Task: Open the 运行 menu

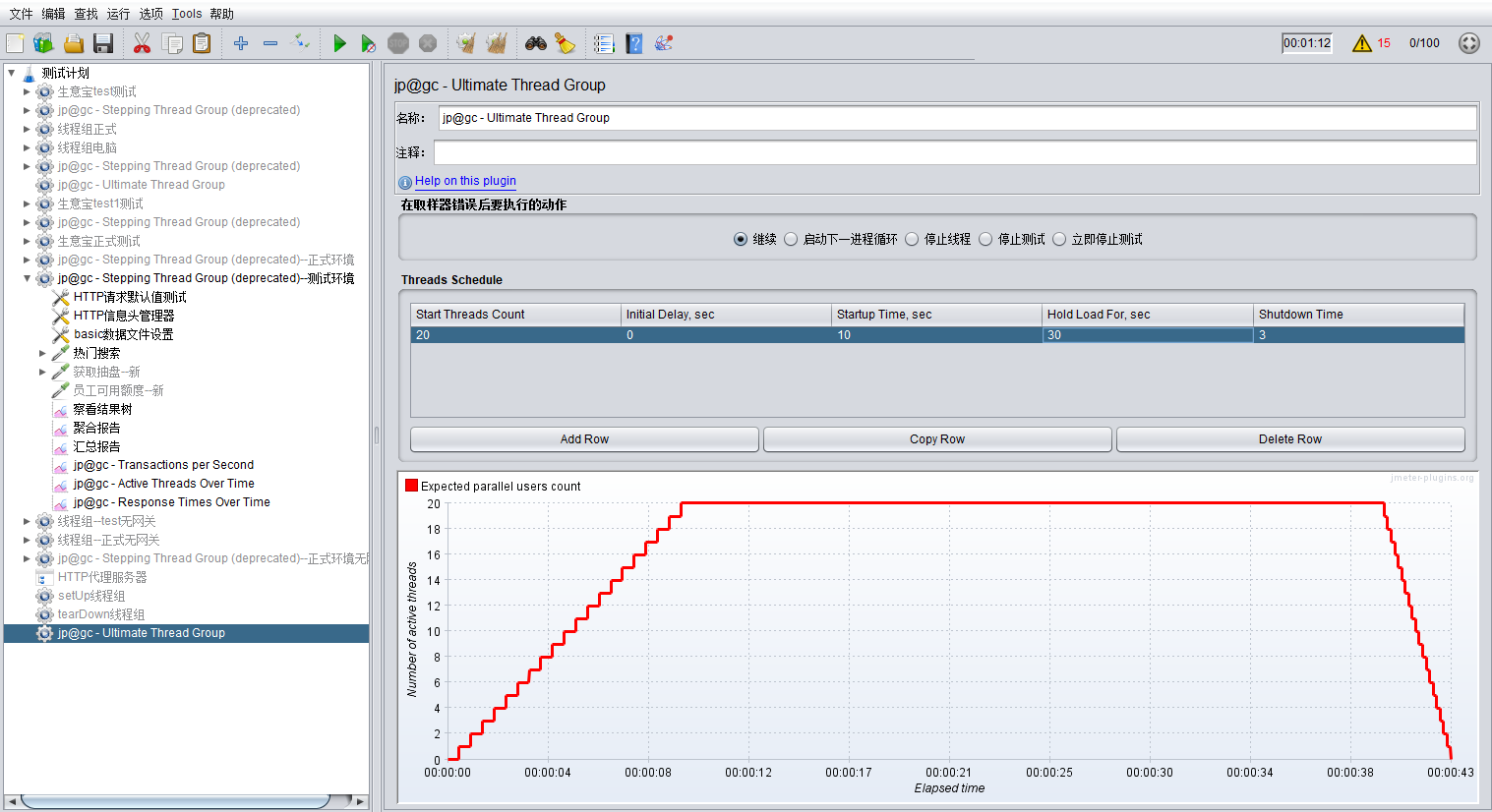Action: [x=118, y=14]
